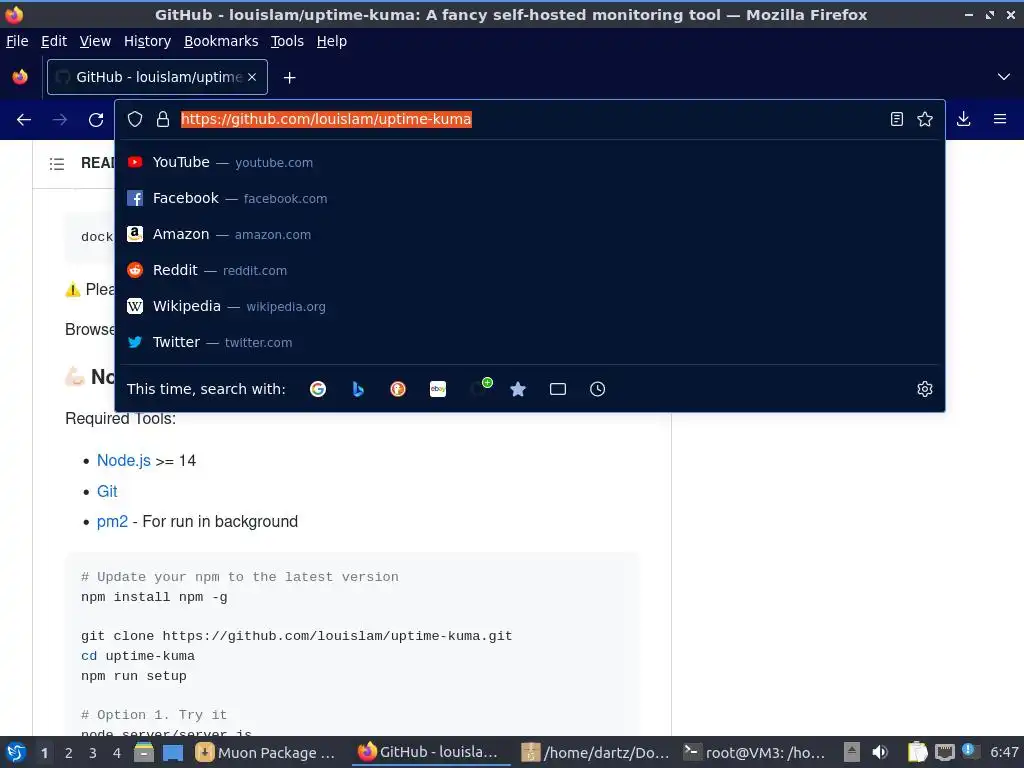This screenshot has height=768, width=1024.
Task: Click the back navigation arrow
Action: pos(24,120)
